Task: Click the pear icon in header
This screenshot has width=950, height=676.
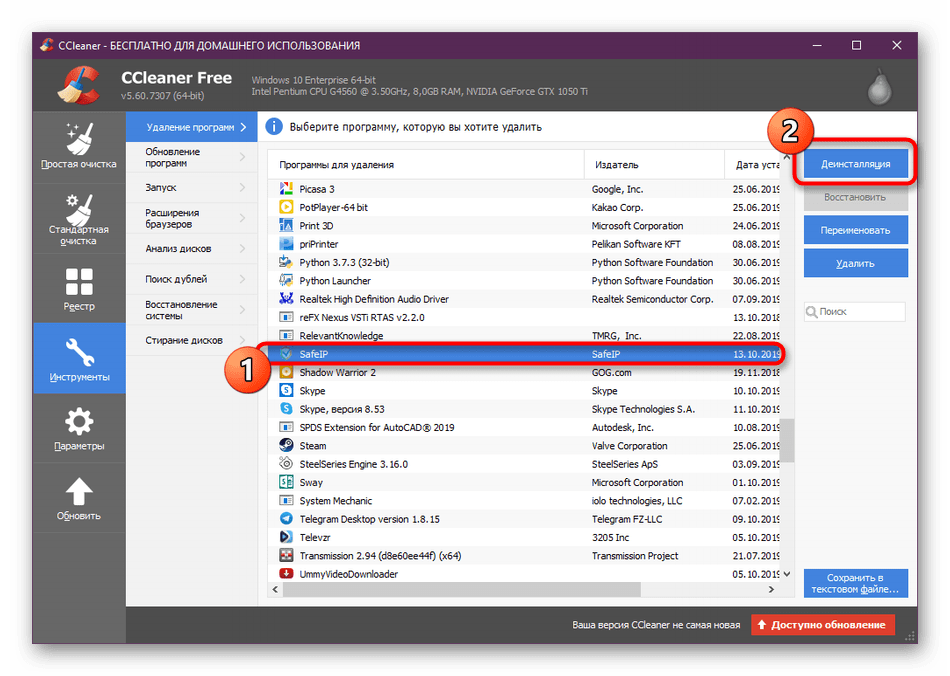Action: [x=879, y=87]
